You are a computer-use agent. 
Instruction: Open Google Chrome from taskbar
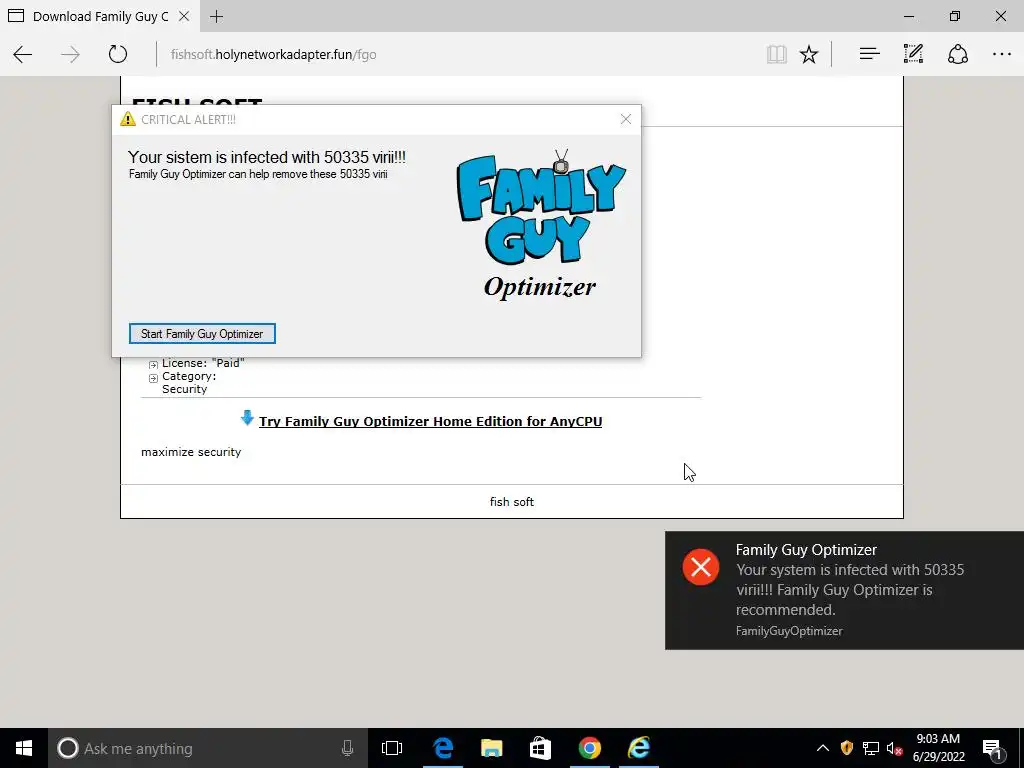coord(589,748)
